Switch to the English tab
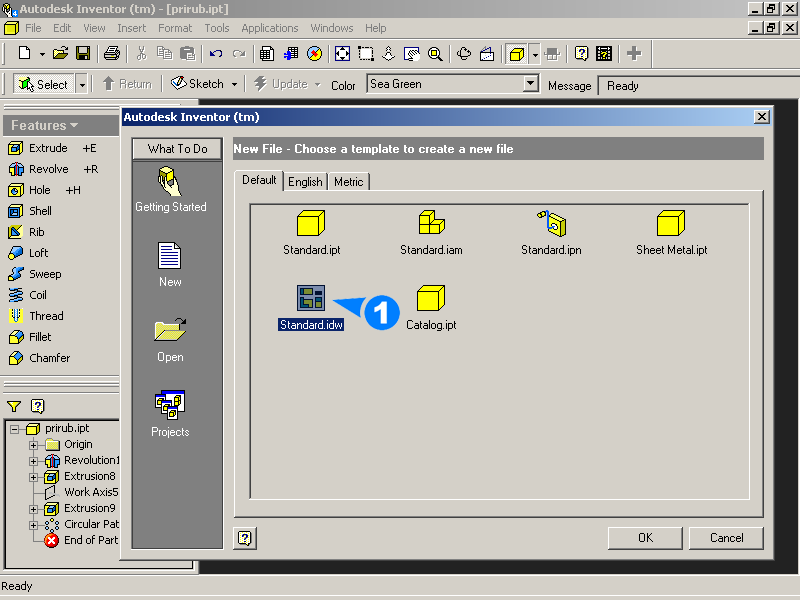Viewport: 800px width, 600px height. [305, 181]
